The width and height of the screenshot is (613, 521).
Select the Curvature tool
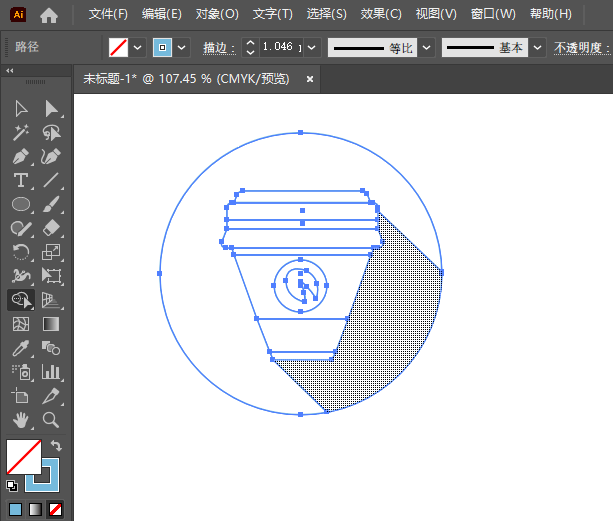51,157
